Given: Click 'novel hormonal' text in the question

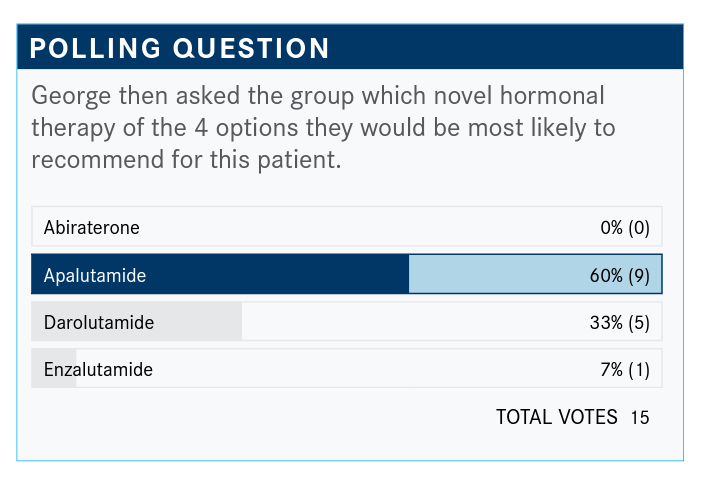Looking at the screenshot, I should 530,97.
